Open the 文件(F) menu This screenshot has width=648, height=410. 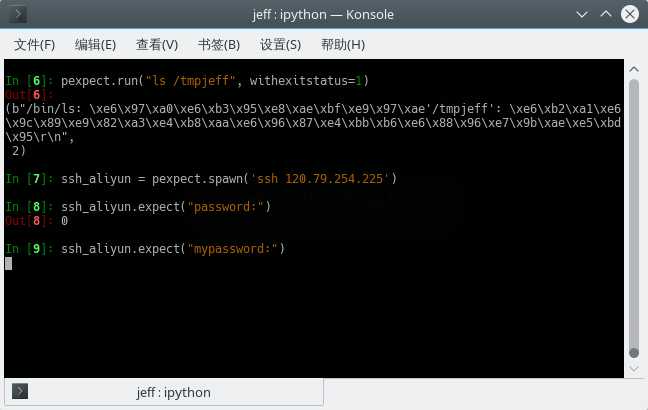pyautogui.click(x=34, y=45)
